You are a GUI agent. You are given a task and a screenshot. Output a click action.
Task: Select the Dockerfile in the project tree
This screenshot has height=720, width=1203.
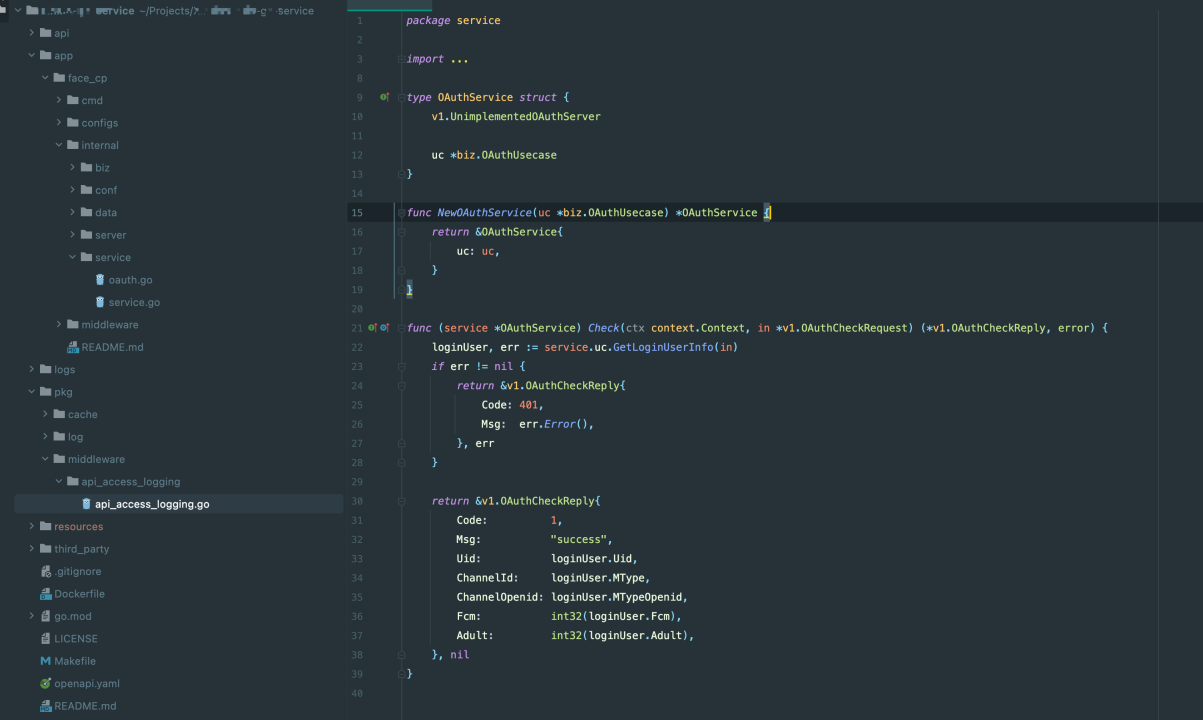click(x=78, y=594)
